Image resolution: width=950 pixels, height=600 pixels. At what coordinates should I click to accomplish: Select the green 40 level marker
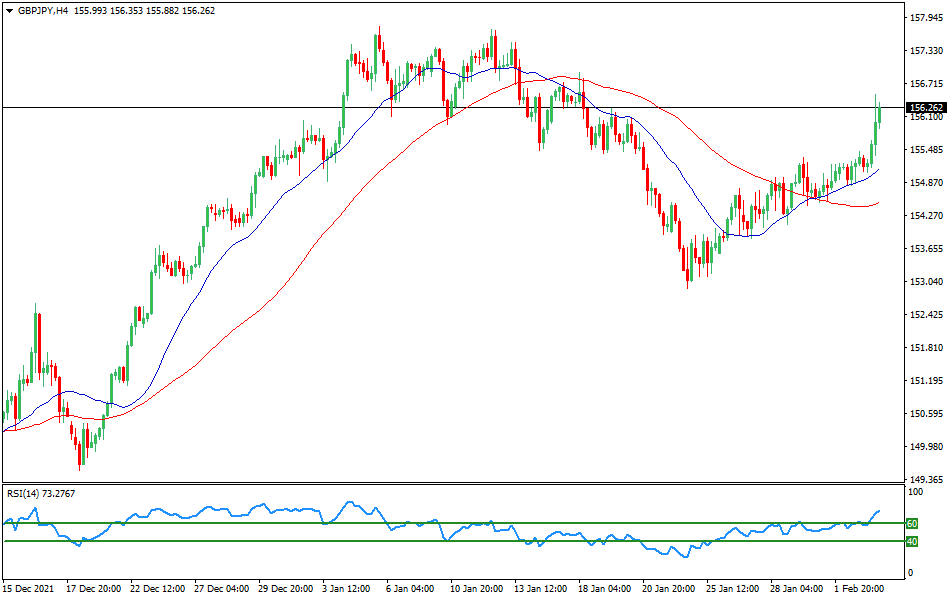coord(911,541)
